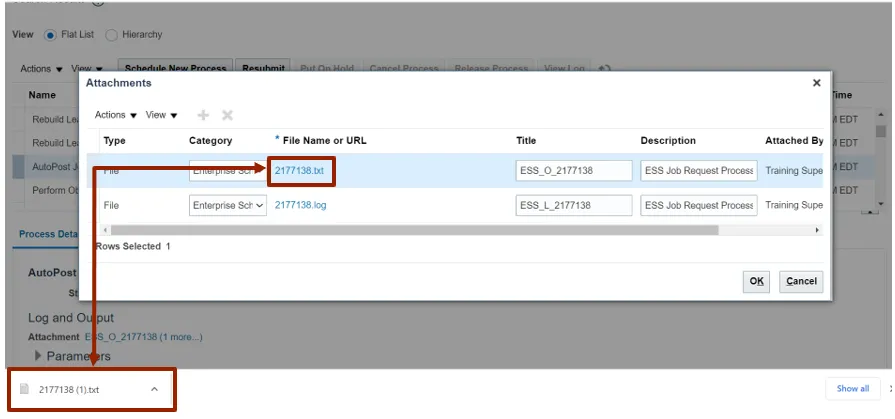
Task: Click the Description field in the 2177138.log row
Action: click(x=699, y=206)
